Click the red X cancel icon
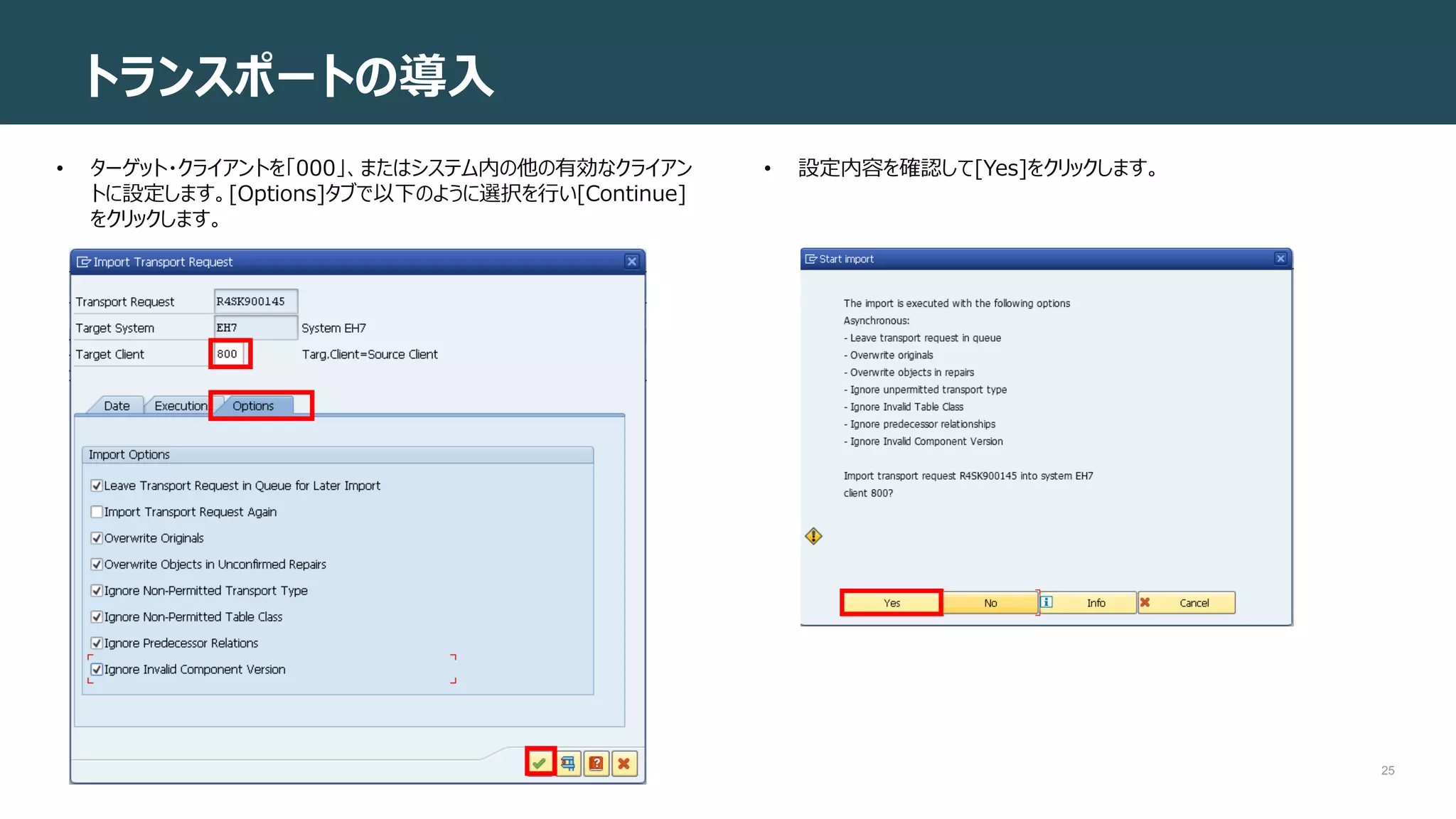This screenshot has height=819, width=1456. 624,764
